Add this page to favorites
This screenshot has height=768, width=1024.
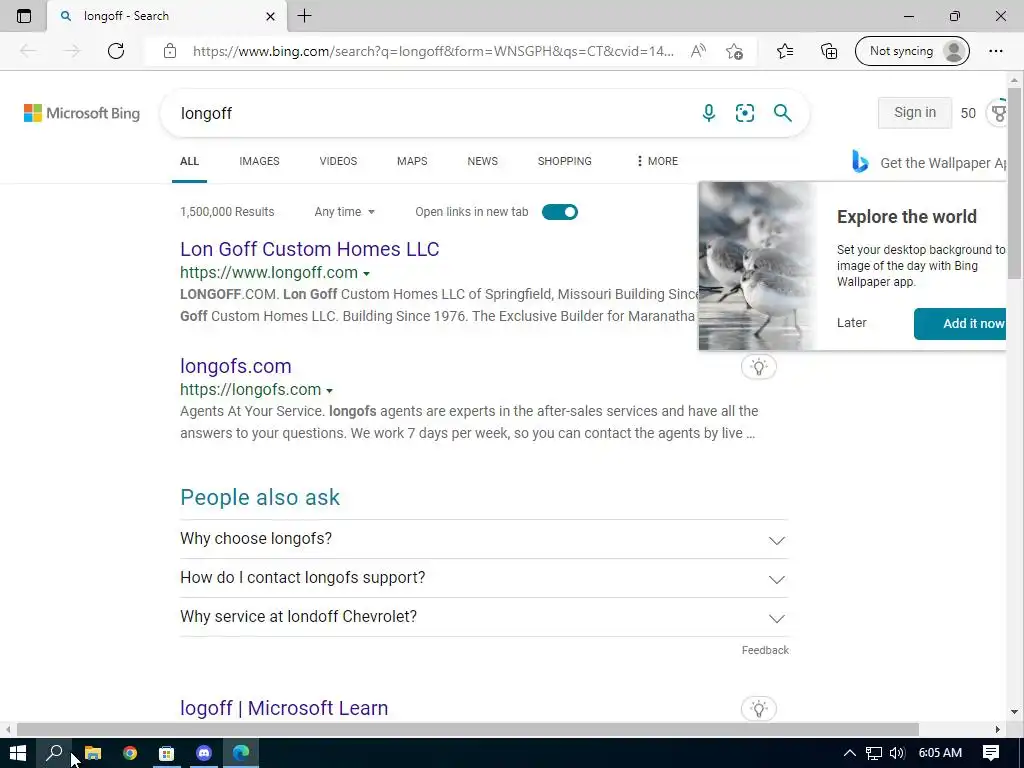(734, 51)
